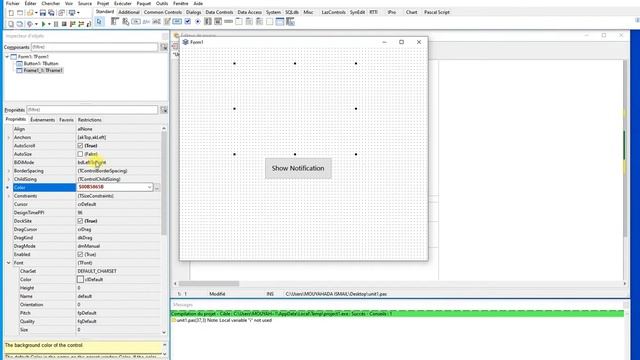Viewport: 640px width, 360px height.
Task: Click the Stop square icon
Action: (64, 24)
